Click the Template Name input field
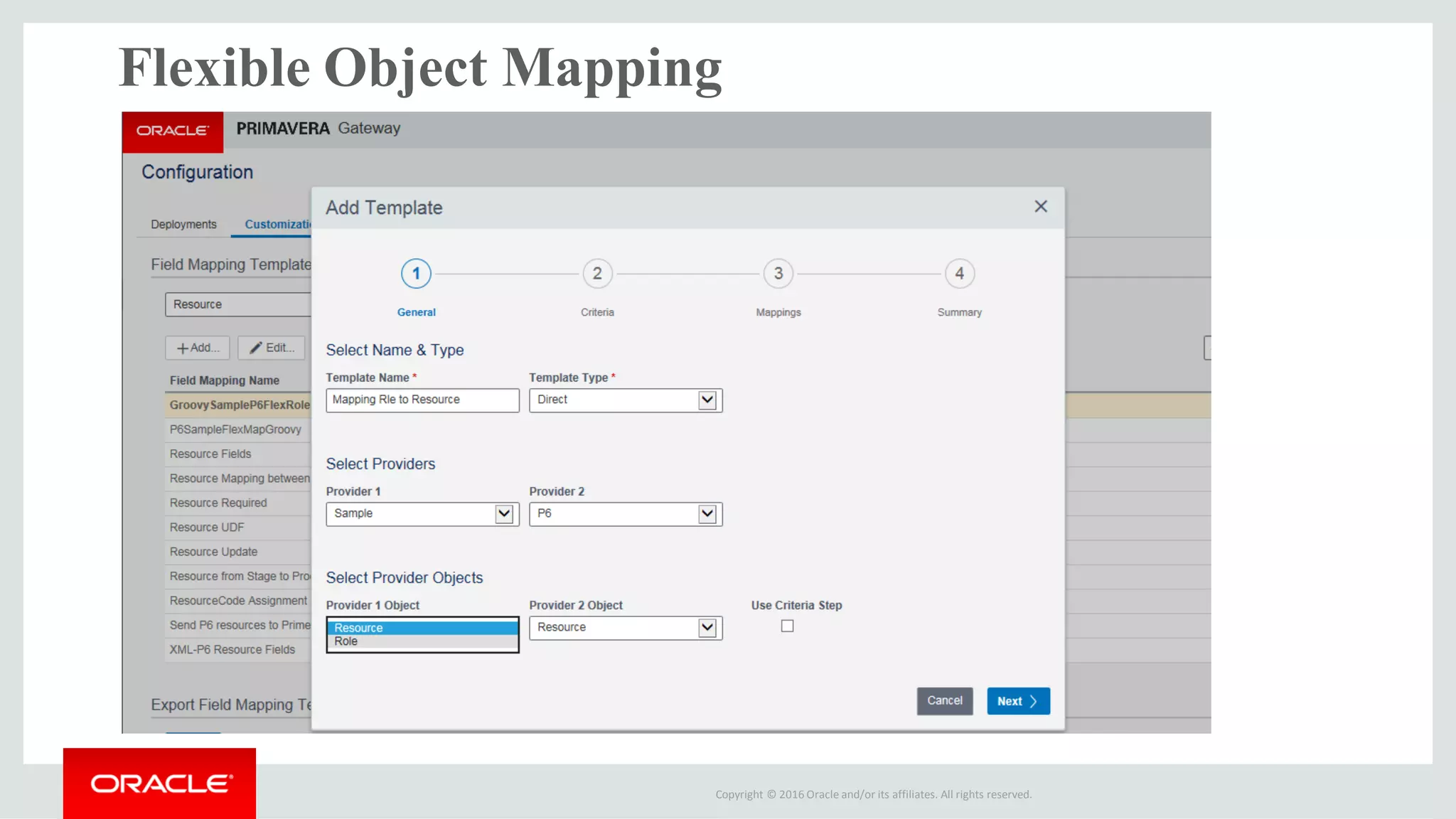This screenshot has width=1456, height=819. click(x=422, y=400)
